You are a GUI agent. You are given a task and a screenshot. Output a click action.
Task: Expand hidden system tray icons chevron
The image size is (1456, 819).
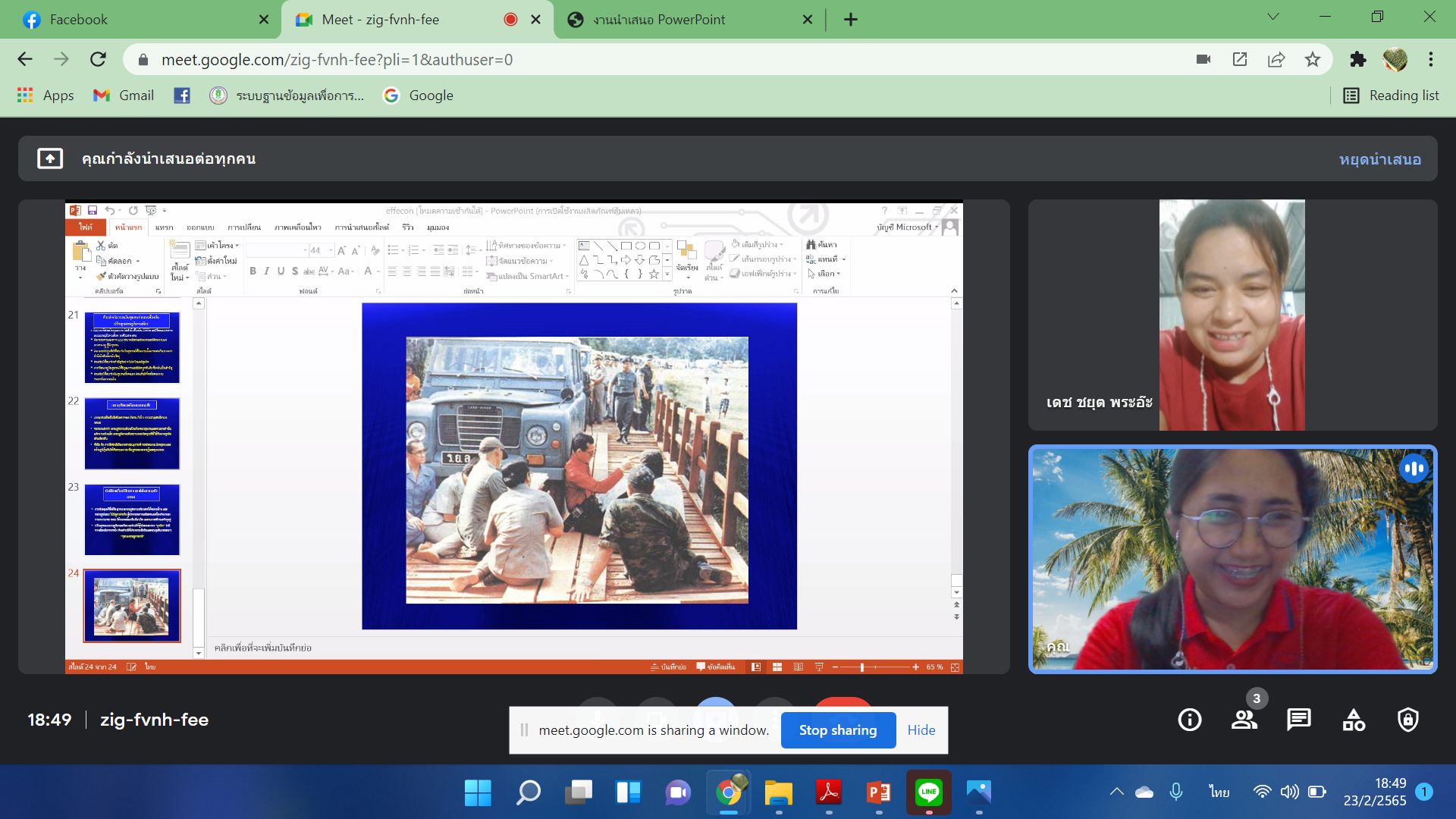click(x=1116, y=792)
